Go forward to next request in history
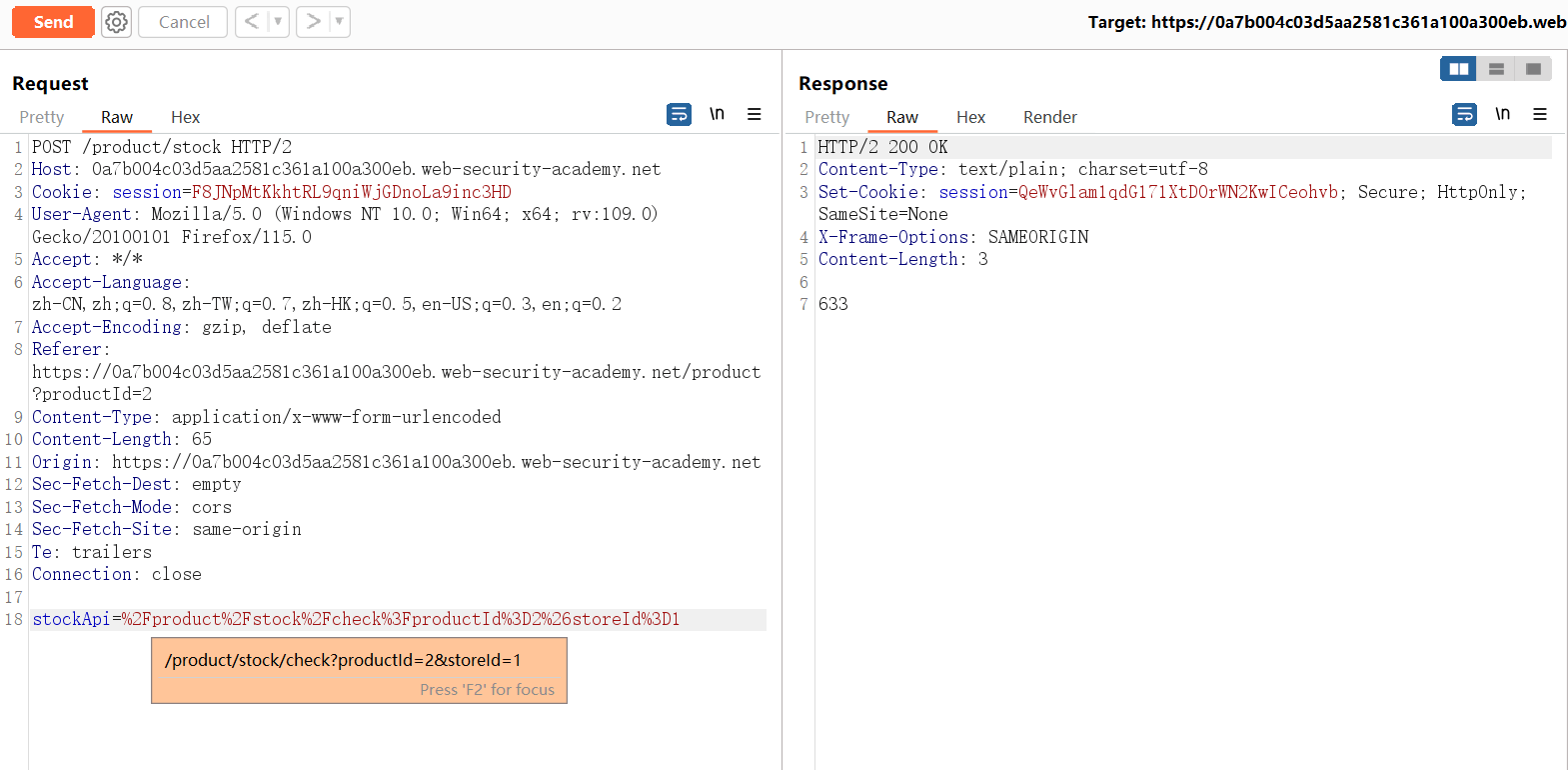 coord(313,22)
